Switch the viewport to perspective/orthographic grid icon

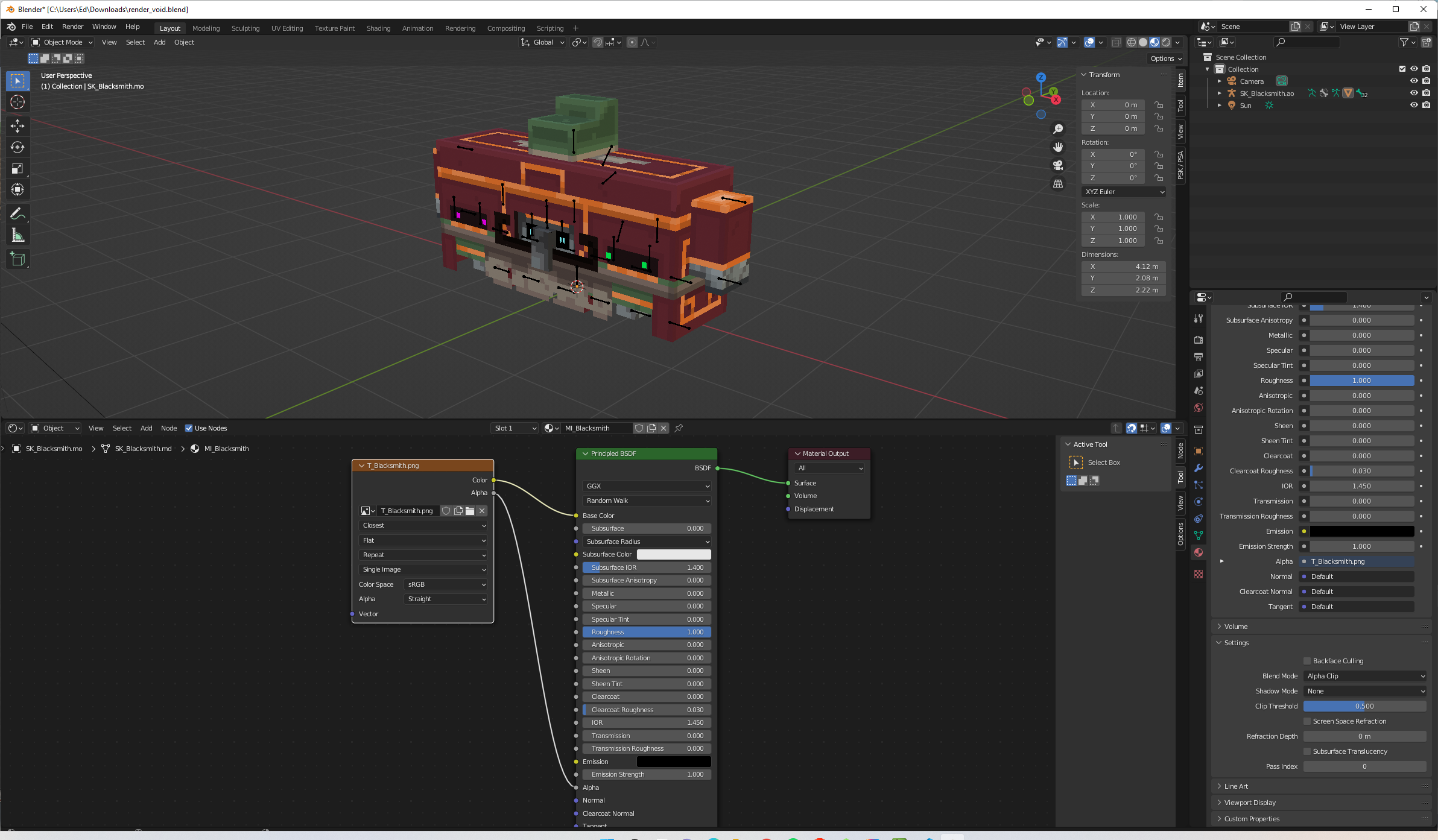tap(1058, 184)
